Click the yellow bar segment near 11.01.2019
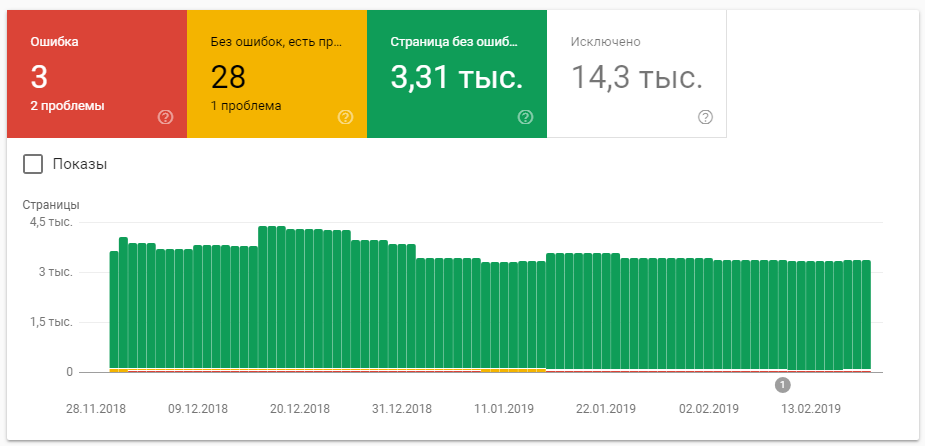925x446 pixels. [x=513, y=370]
